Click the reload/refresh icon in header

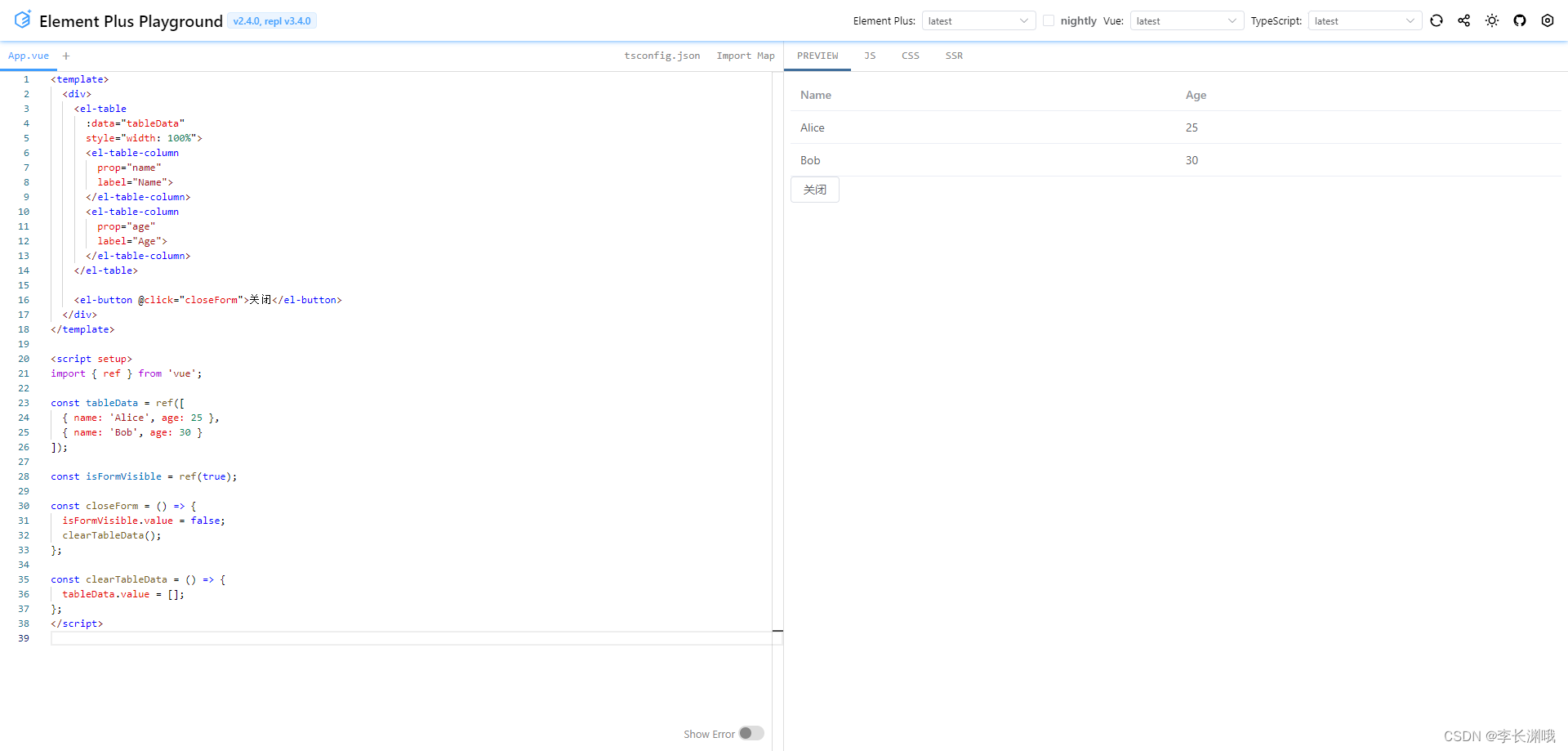pyautogui.click(x=1437, y=20)
